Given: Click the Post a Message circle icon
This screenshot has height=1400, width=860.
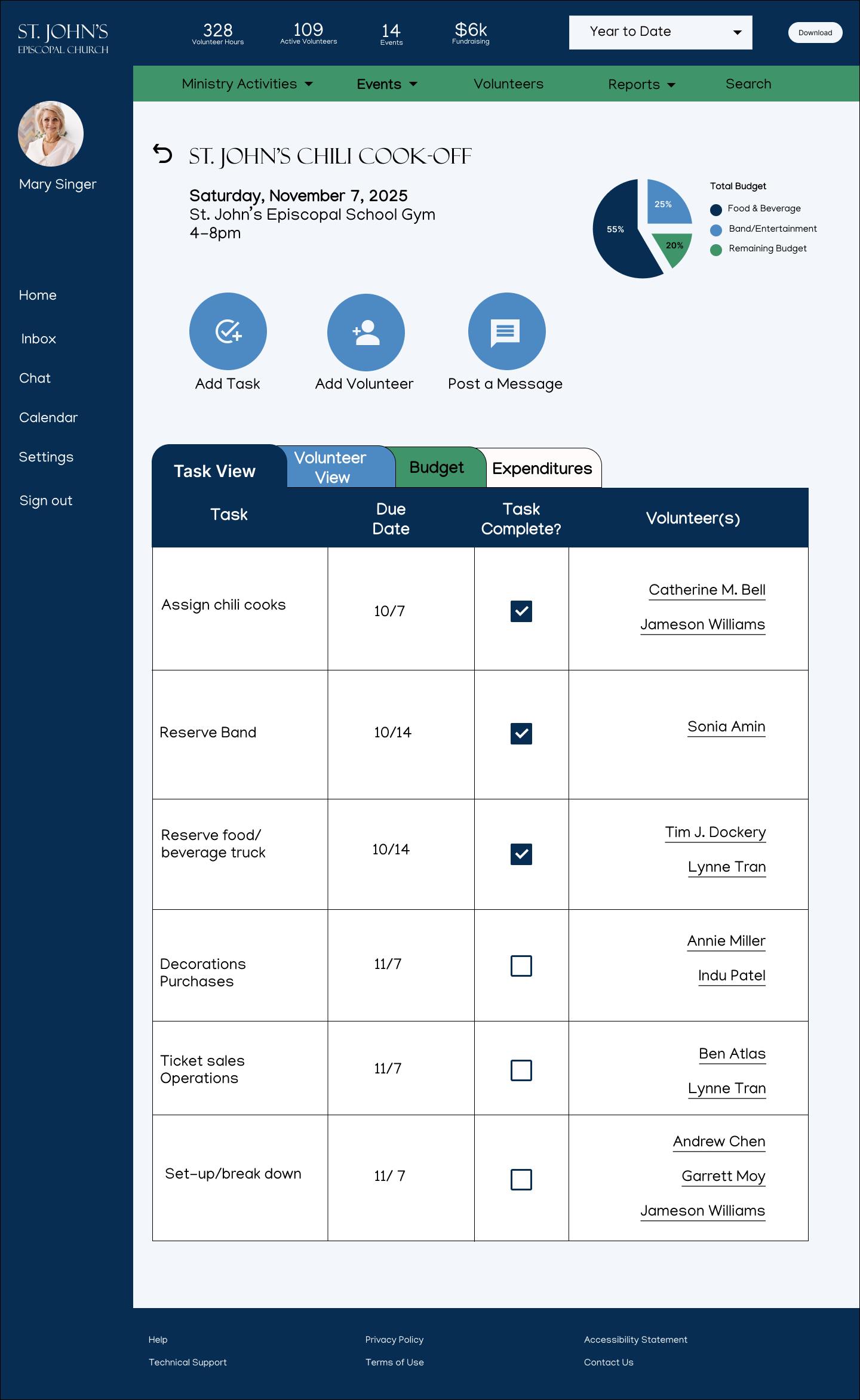Looking at the screenshot, I should 506,331.
